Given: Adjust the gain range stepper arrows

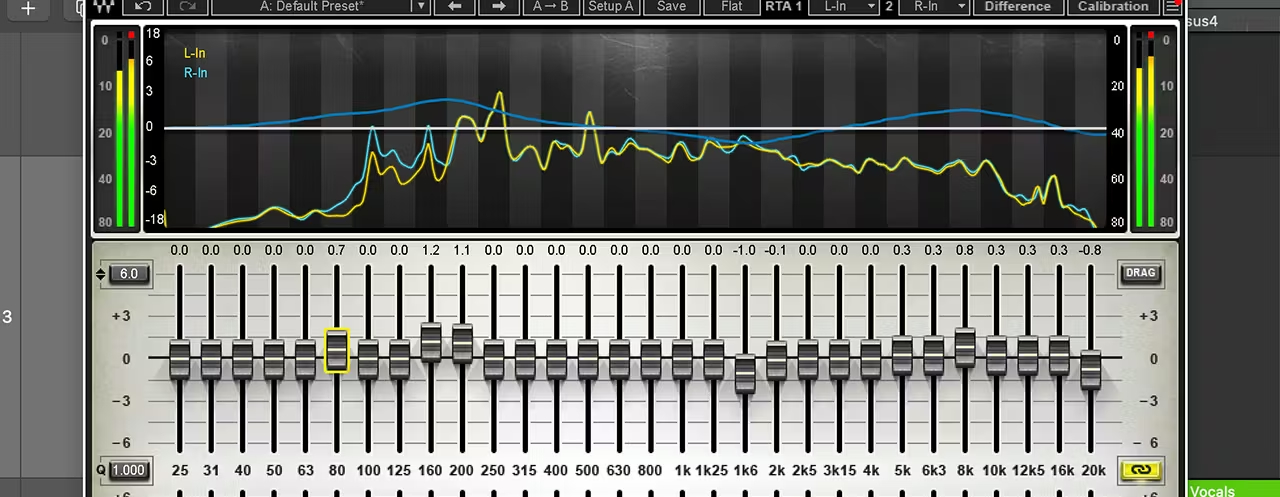Looking at the screenshot, I should click(x=102, y=274).
